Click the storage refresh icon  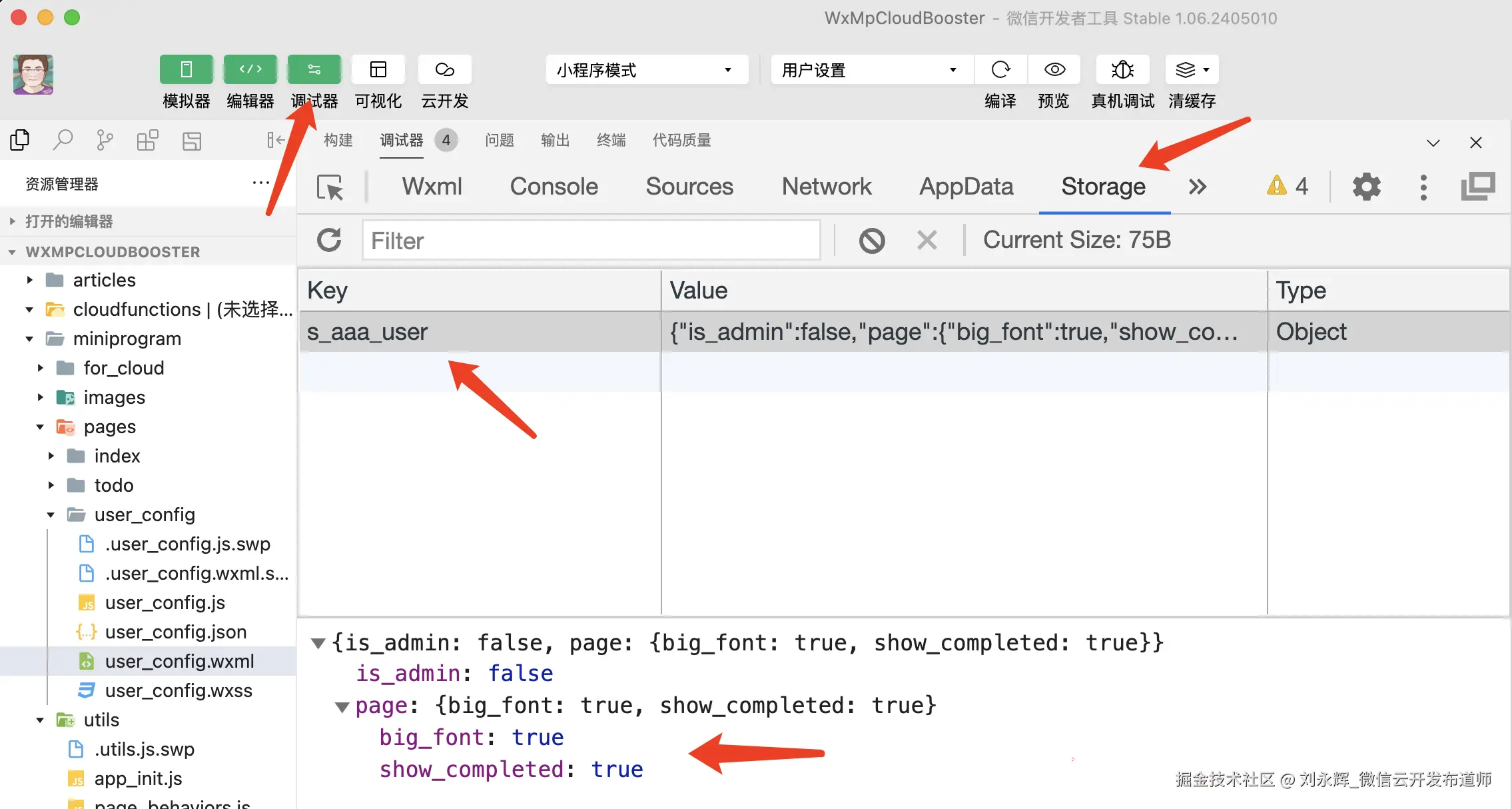point(329,240)
